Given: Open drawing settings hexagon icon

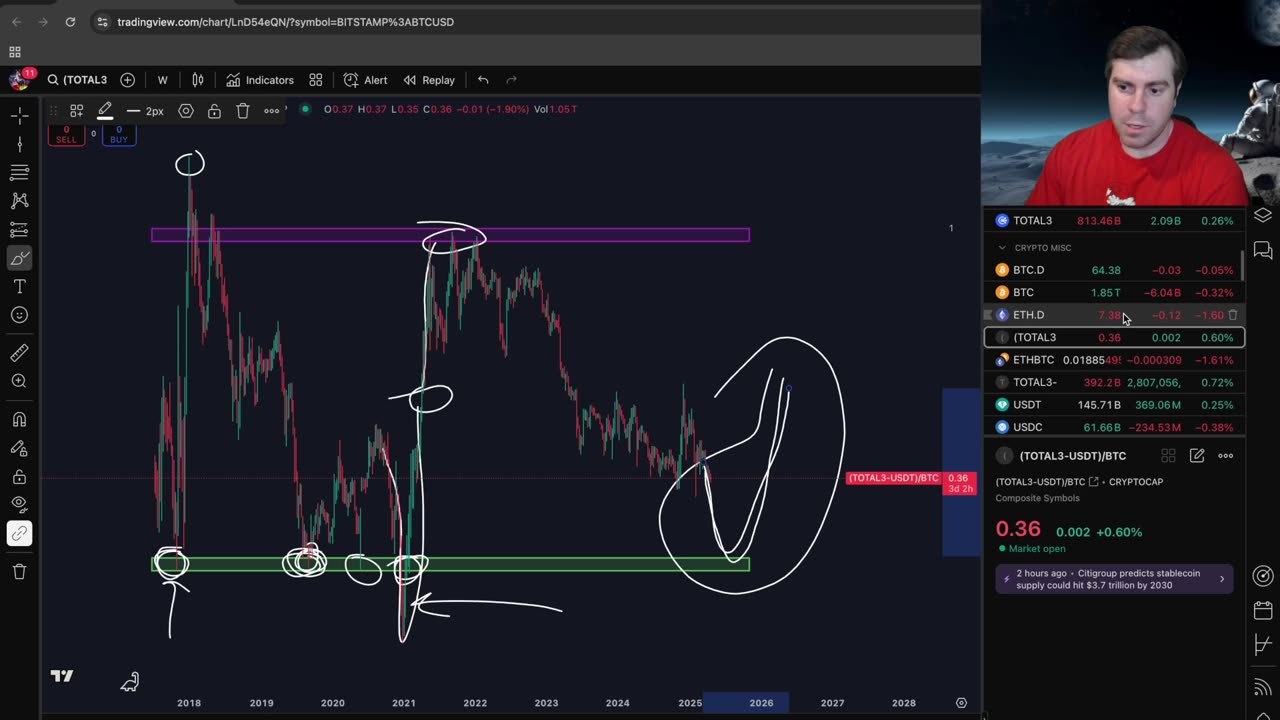Looking at the screenshot, I should (x=186, y=111).
